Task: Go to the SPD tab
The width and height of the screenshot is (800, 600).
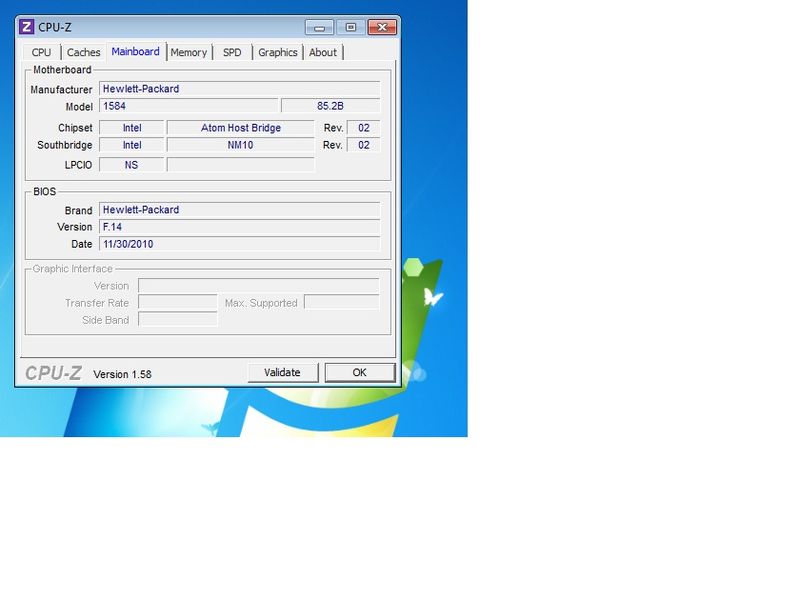Action: (232, 52)
